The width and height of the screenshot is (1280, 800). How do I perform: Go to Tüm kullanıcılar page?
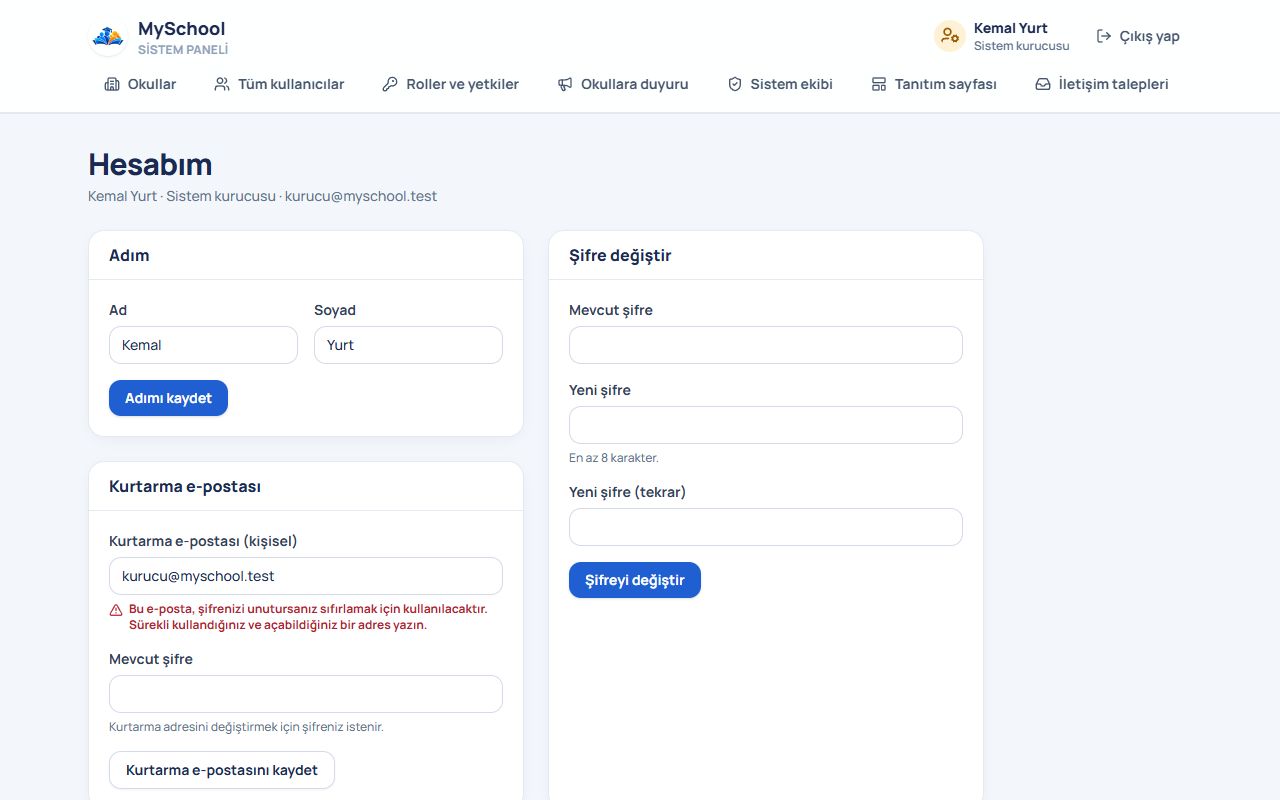(279, 84)
